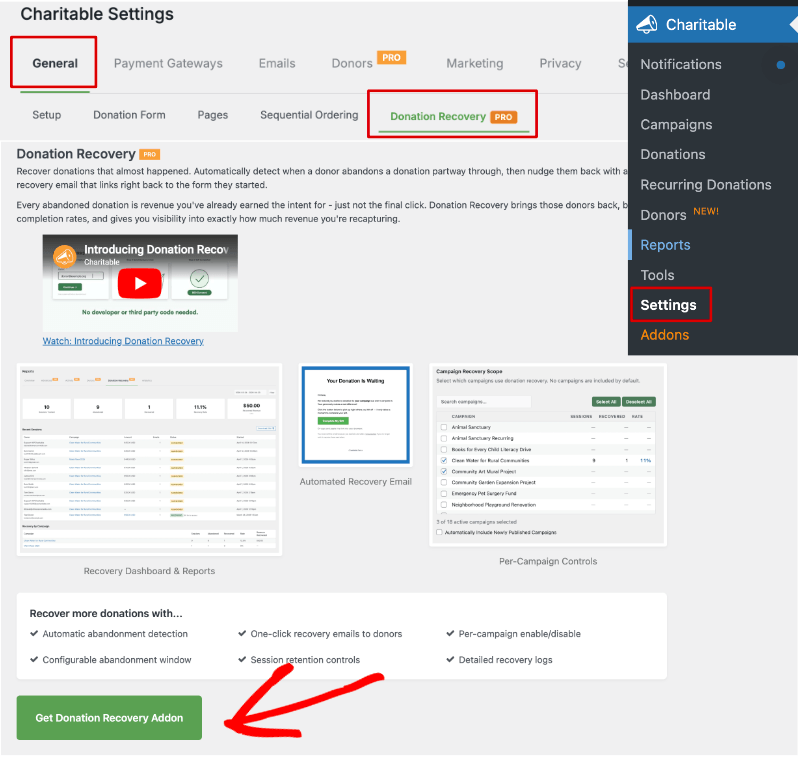
Task: Open the Per-Campaign Controls screenshot
Action: 548,455
